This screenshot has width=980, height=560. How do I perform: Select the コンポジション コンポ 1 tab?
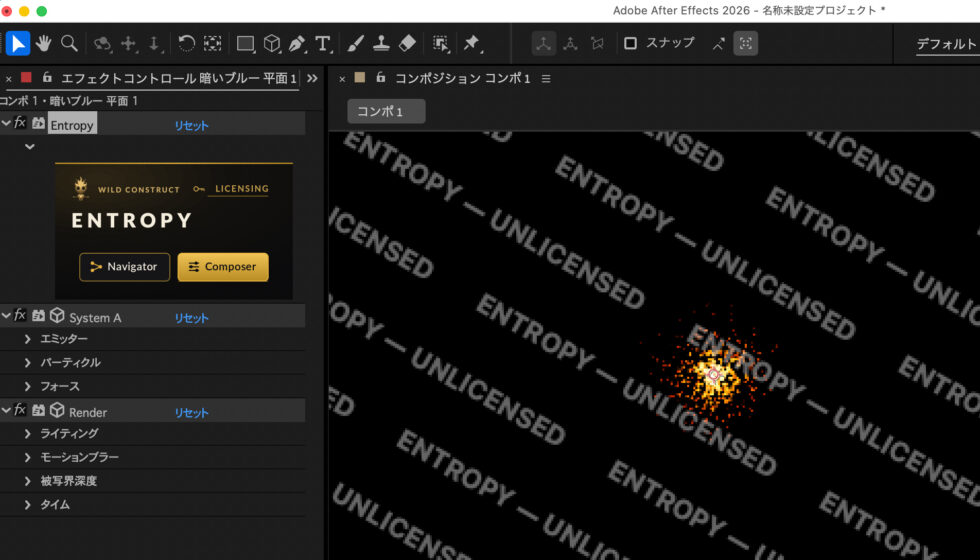pos(462,78)
